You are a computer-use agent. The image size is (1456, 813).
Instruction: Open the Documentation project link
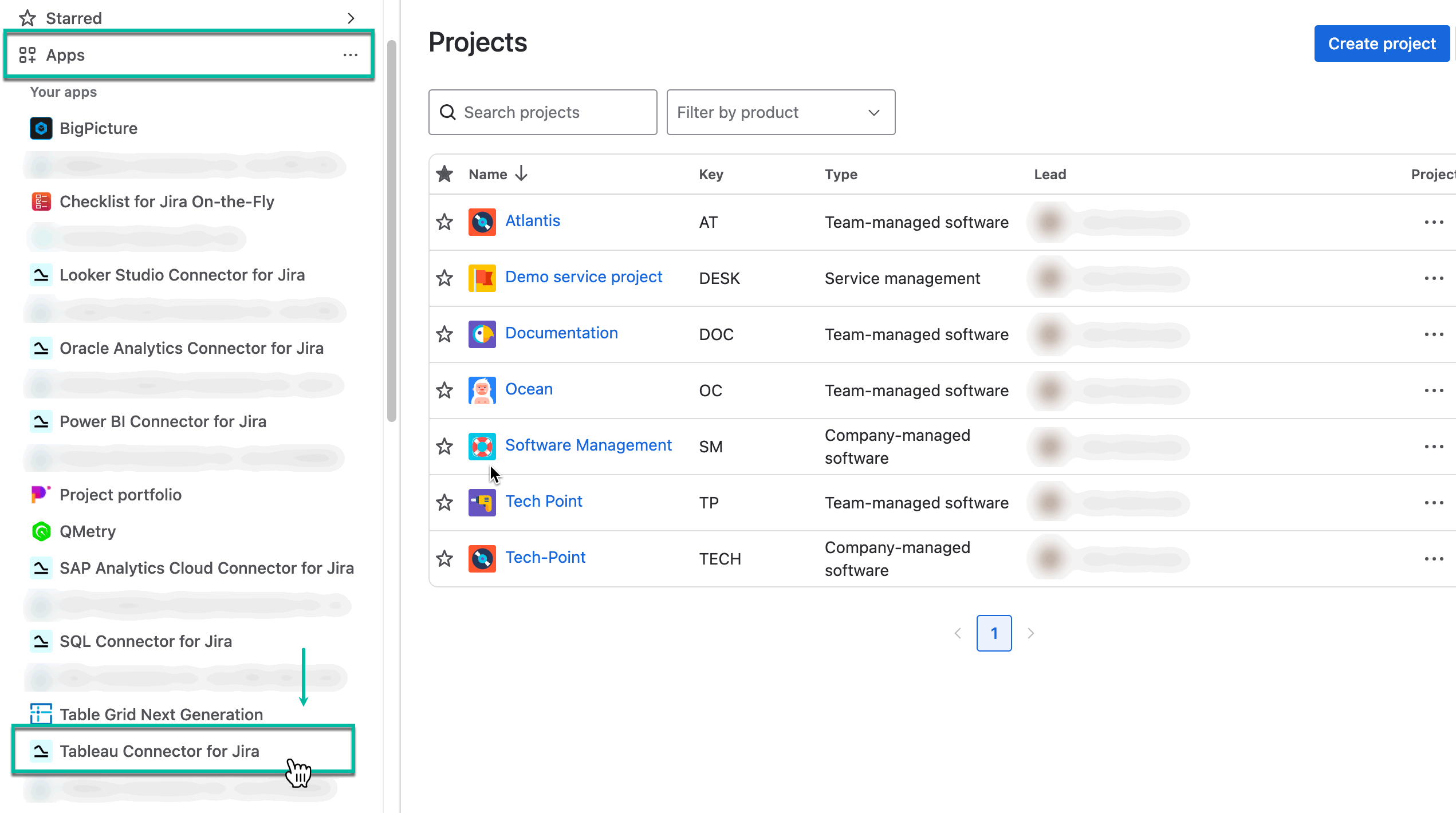pos(561,333)
